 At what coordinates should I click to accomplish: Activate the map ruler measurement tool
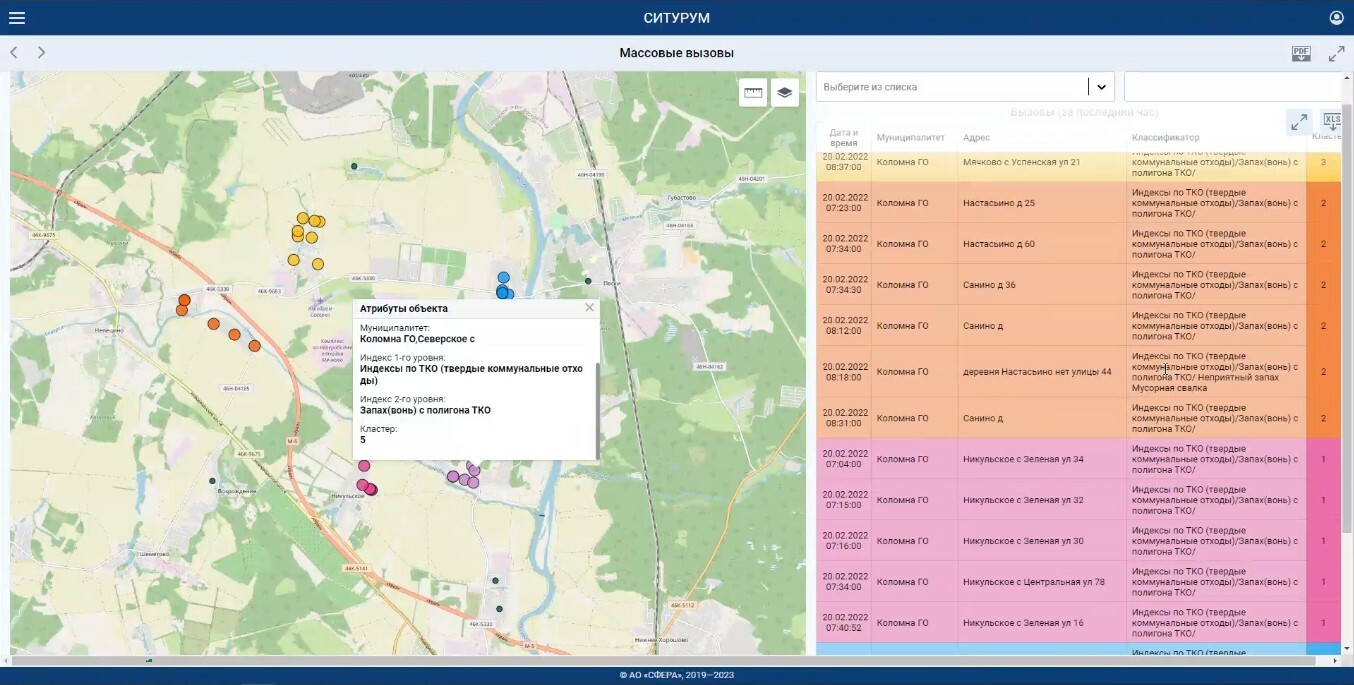[x=753, y=92]
